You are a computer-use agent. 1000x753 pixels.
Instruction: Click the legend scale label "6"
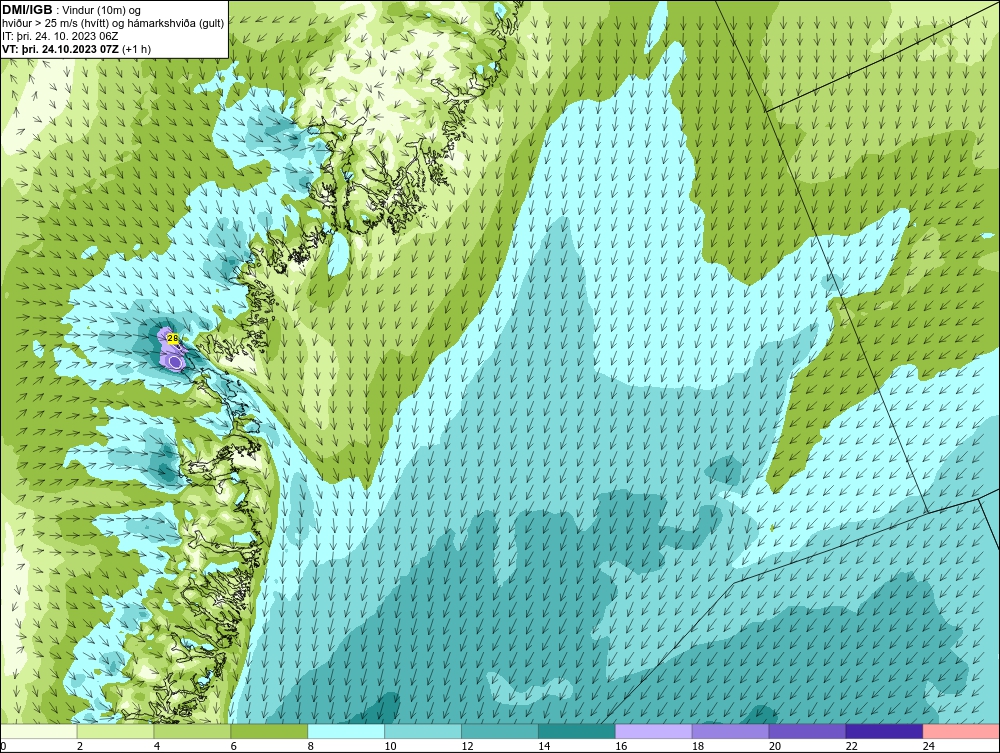click(x=233, y=746)
